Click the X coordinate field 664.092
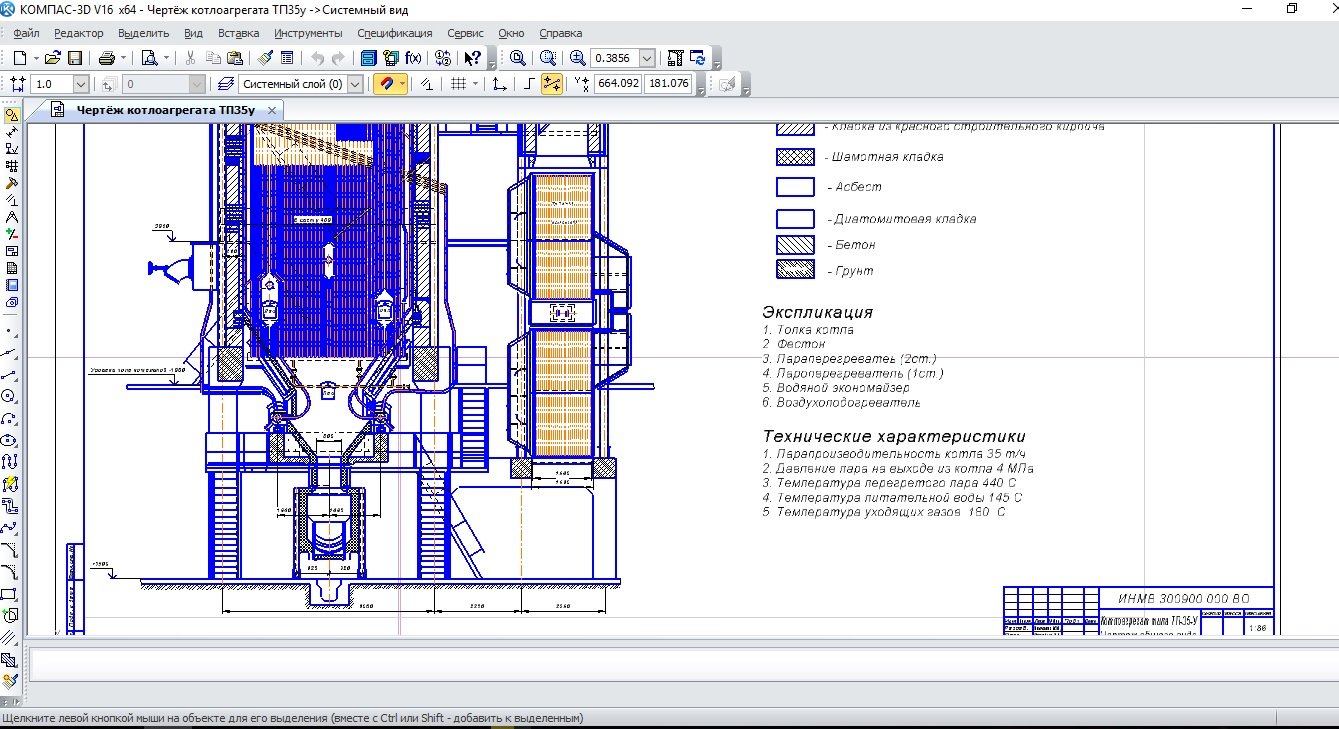This screenshot has height=729, width=1339. [618, 84]
